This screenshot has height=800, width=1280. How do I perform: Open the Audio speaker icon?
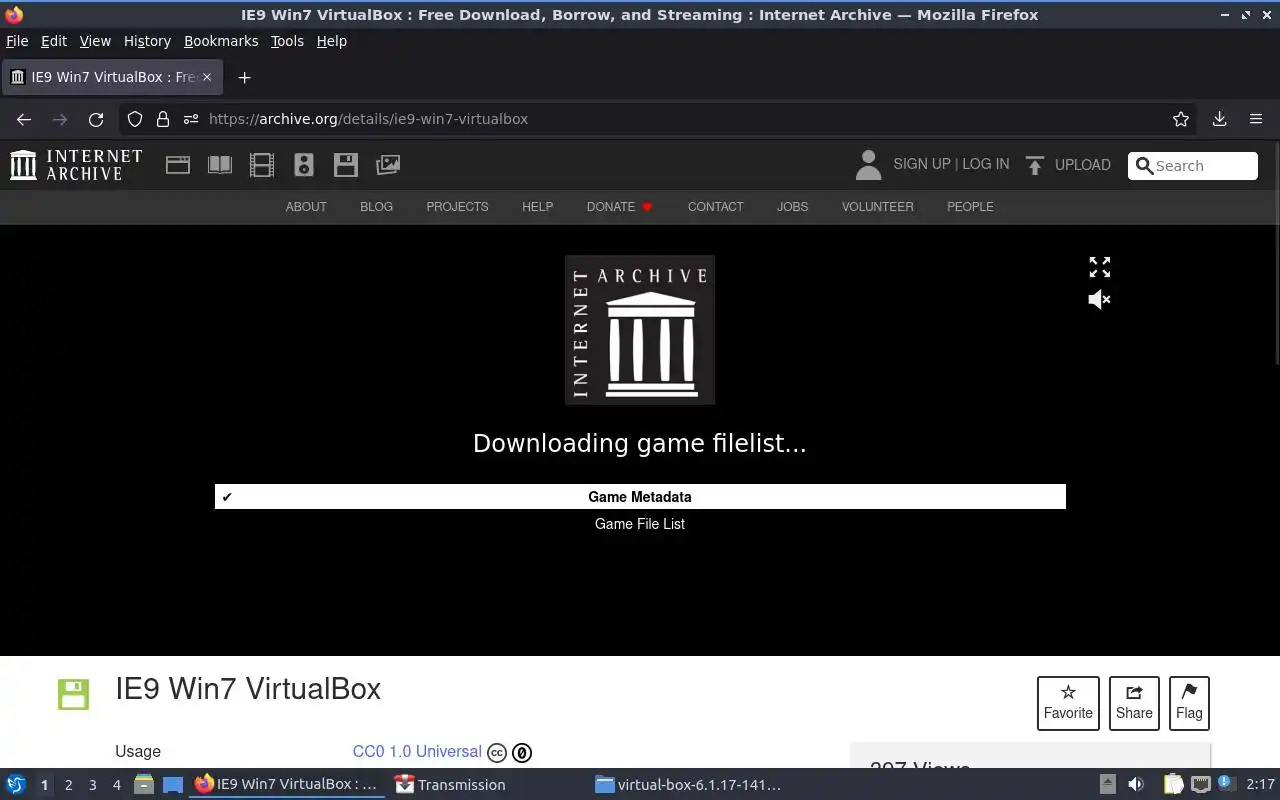tap(304, 165)
